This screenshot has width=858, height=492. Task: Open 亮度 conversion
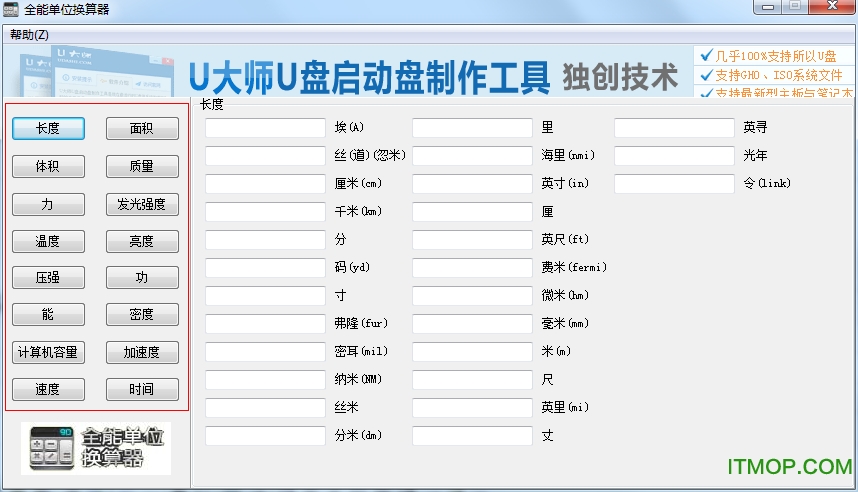[x=142, y=241]
